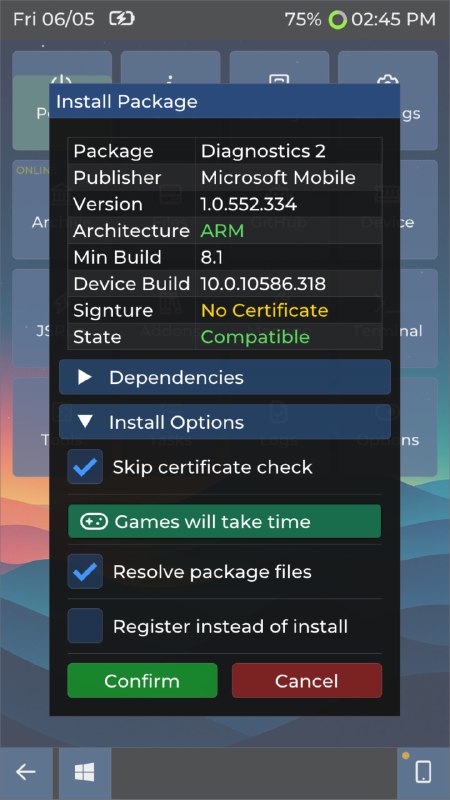
Task: Confirm the package installation
Action: pos(142,681)
